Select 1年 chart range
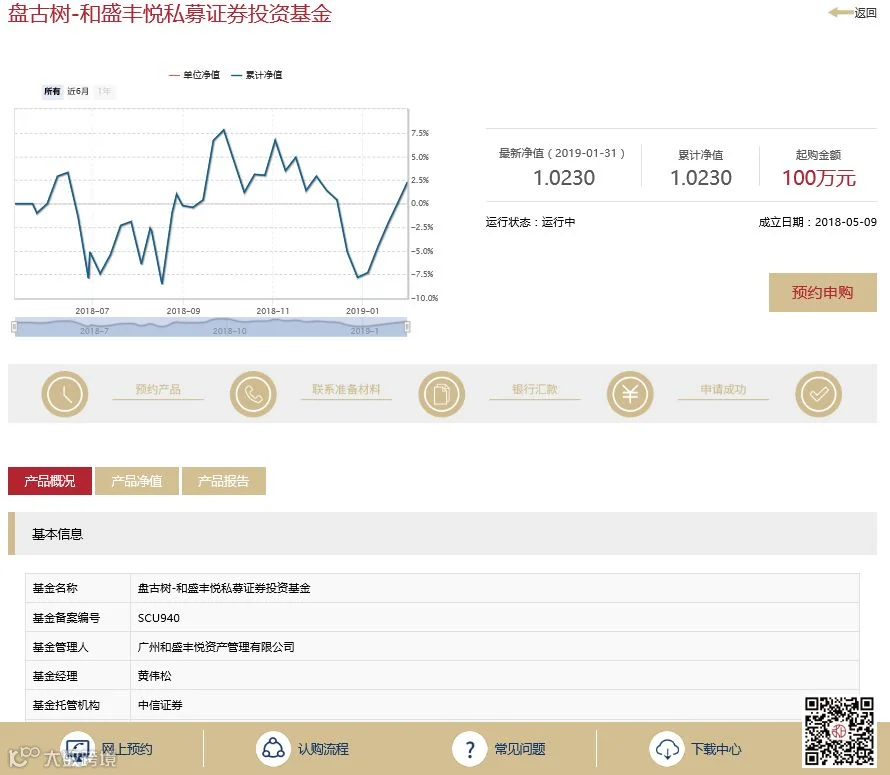890x775 pixels. [104, 91]
